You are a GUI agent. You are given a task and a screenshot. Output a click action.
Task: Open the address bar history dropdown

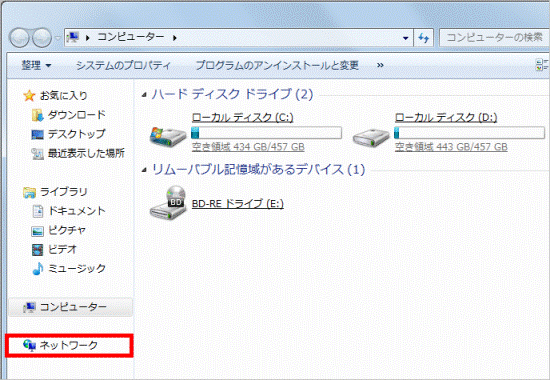405,38
